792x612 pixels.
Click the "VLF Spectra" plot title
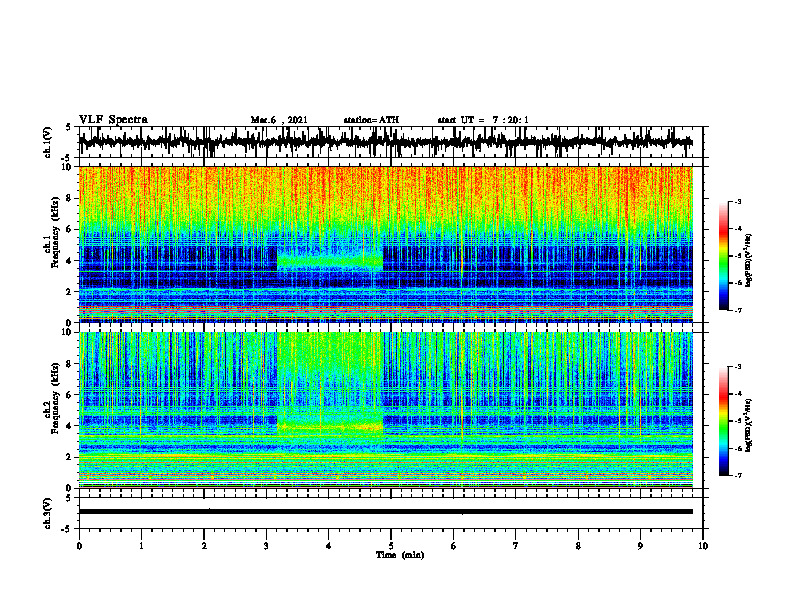tap(113, 120)
